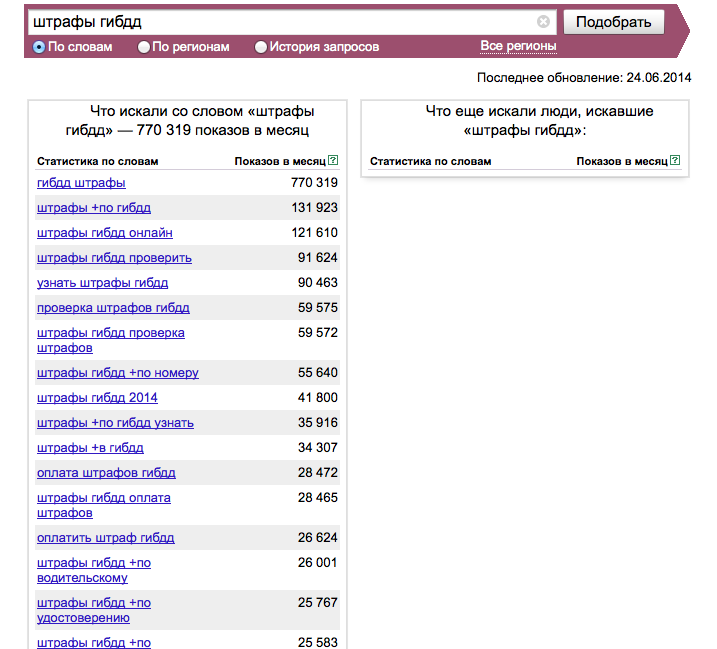Open the штрафы гибдд 2014 link
The height and width of the screenshot is (649, 717).
coord(97,398)
